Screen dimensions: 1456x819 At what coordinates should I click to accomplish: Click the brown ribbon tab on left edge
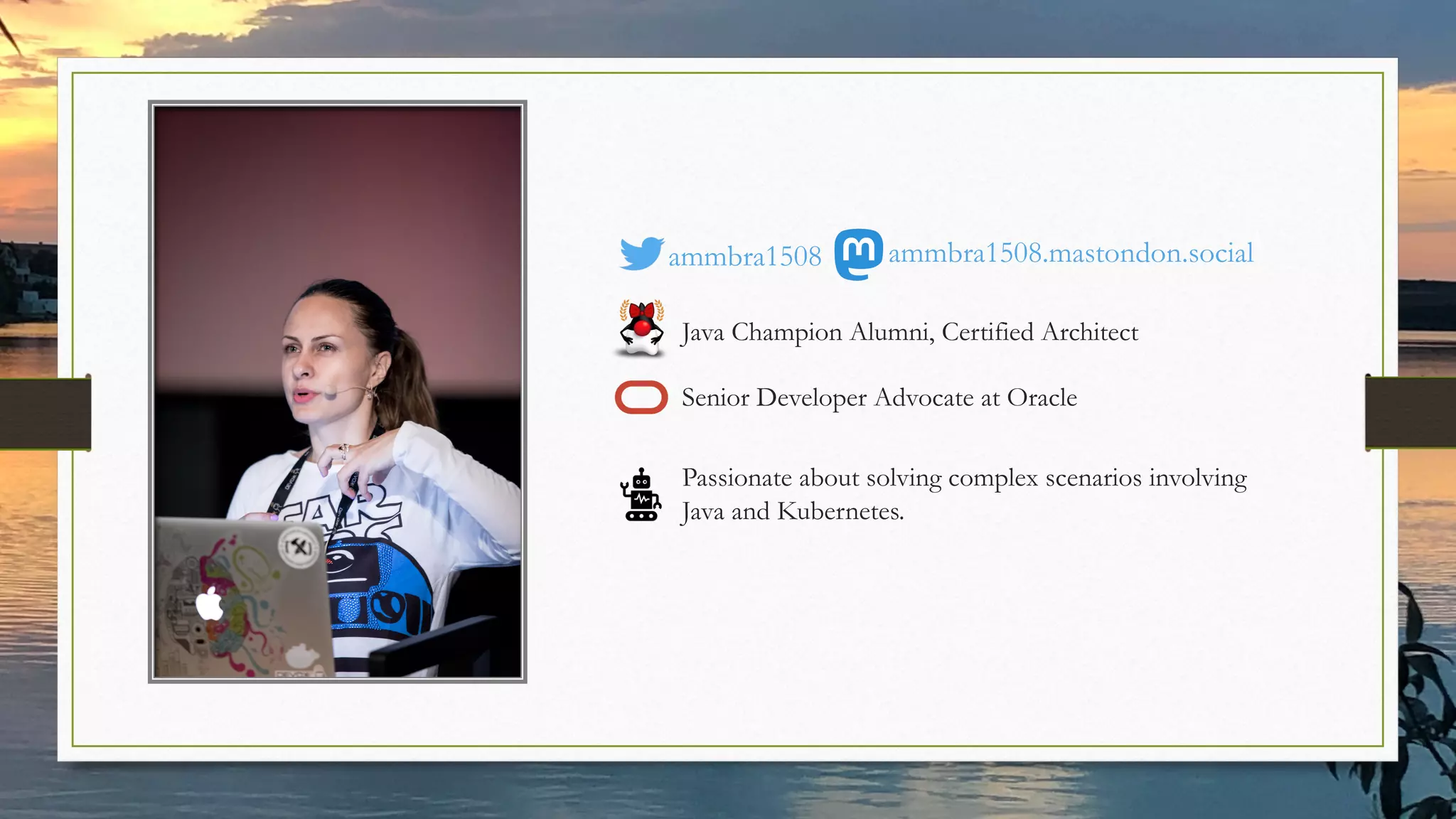click(x=45, y=413)
